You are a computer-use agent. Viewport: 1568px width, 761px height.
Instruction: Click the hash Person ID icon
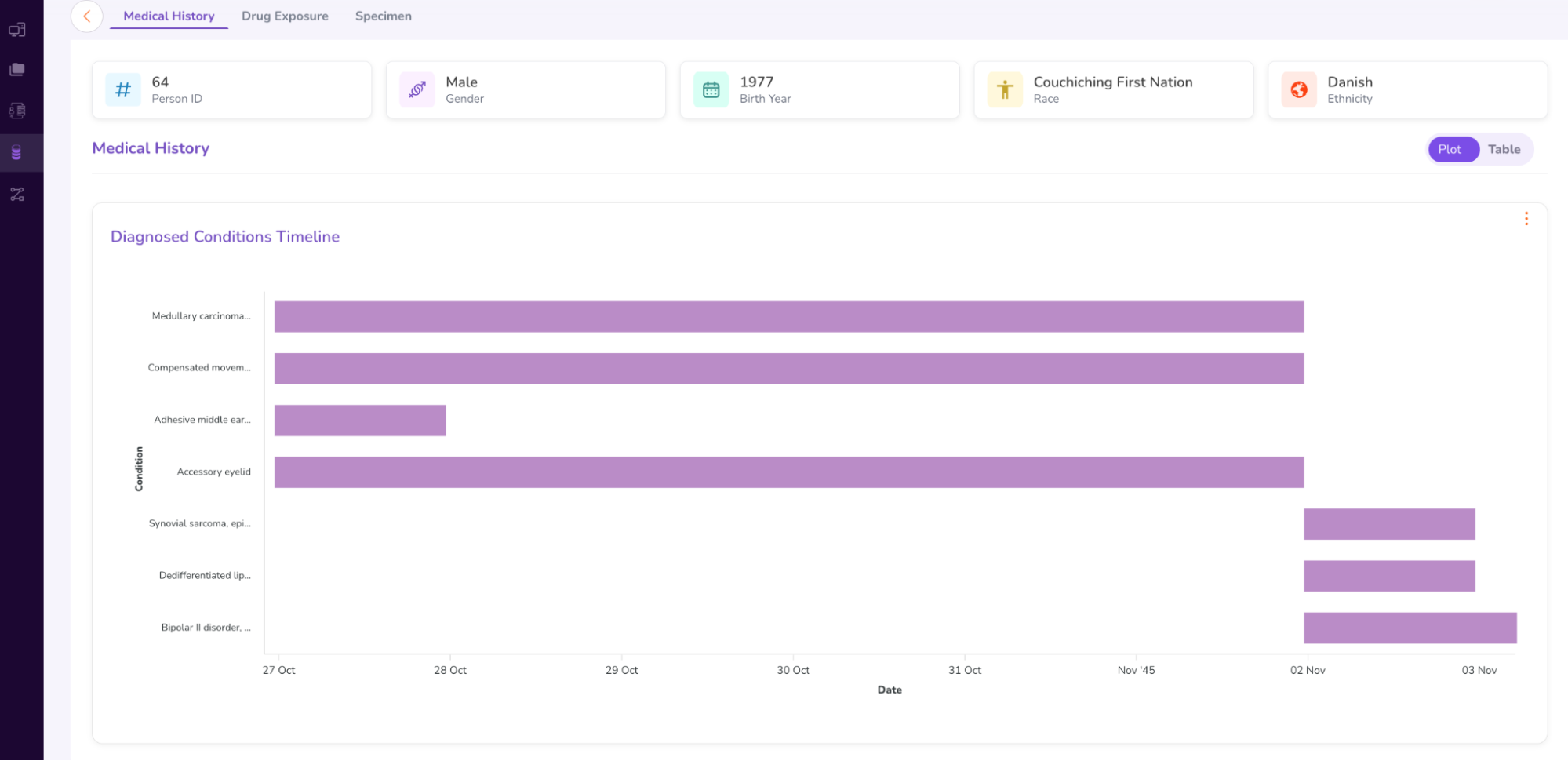(x=123, y=90)
